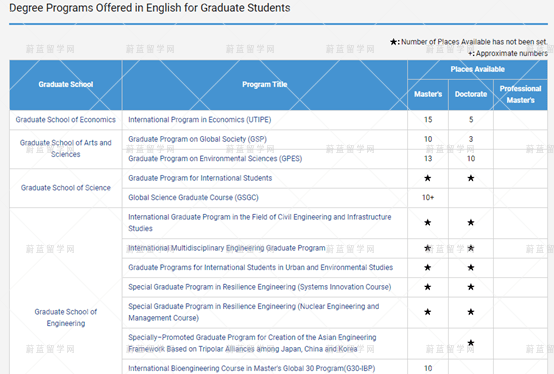Click Doctorate value 5 for UTIPE
Screen dimensions: 554x374
[471, 120]
